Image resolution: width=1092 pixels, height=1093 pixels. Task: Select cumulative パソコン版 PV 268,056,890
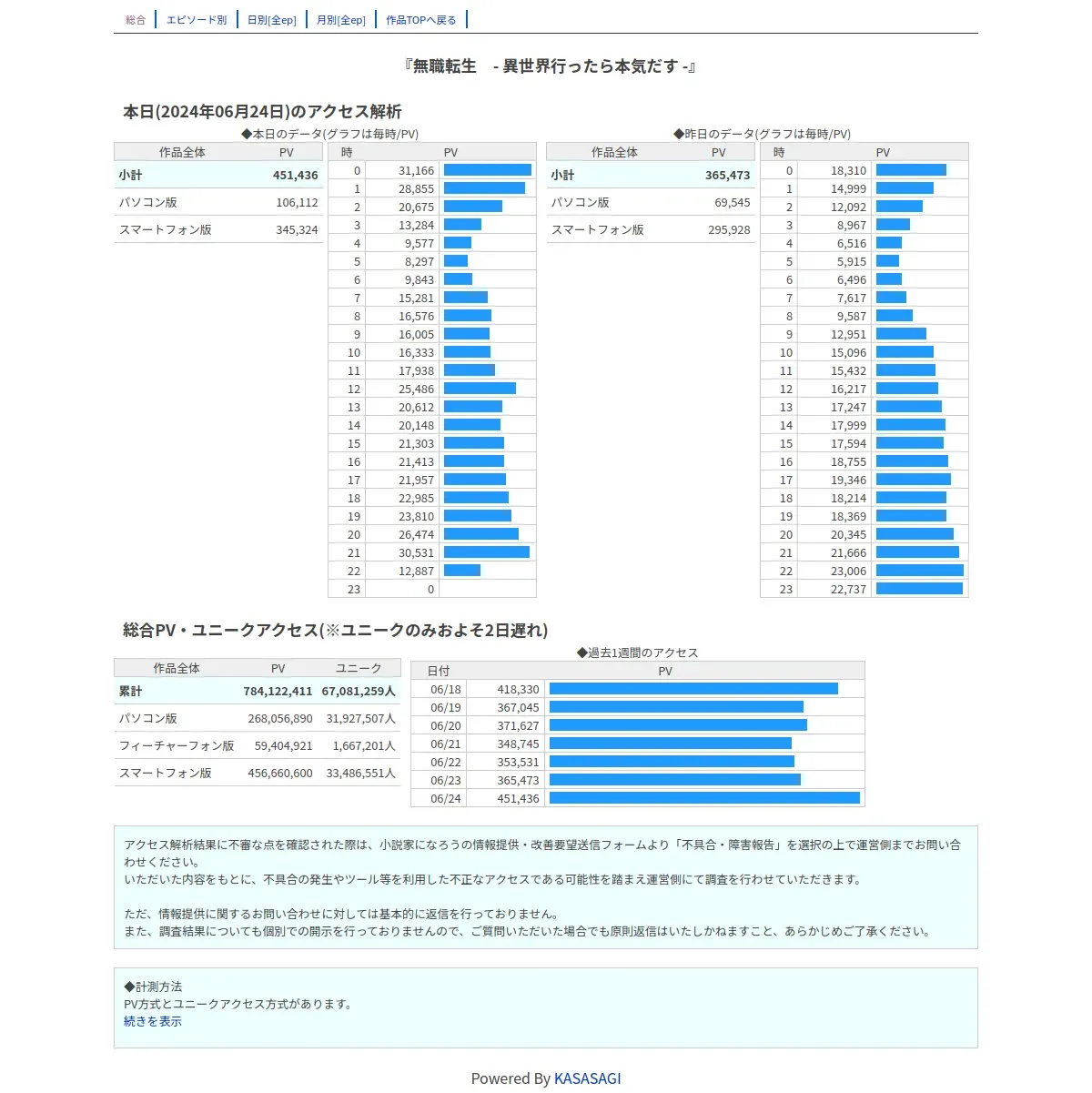(x=280, y=718)
